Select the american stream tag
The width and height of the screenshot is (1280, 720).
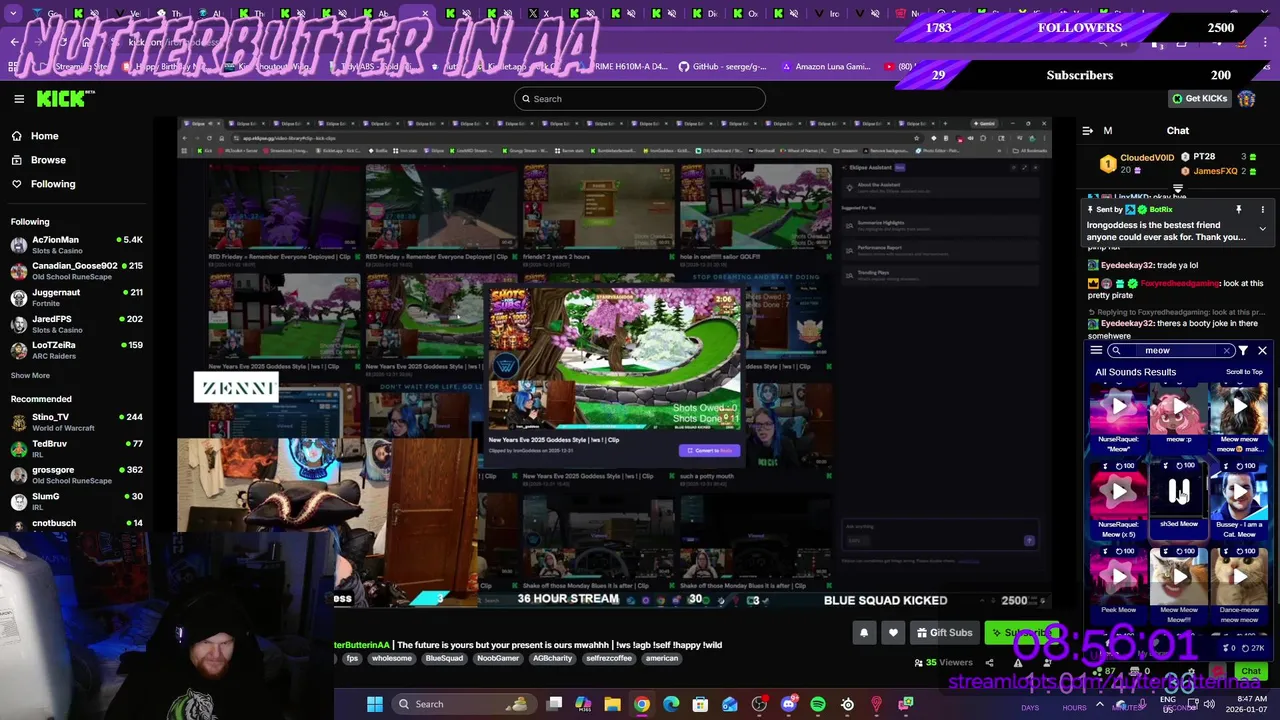pos(662,659)
